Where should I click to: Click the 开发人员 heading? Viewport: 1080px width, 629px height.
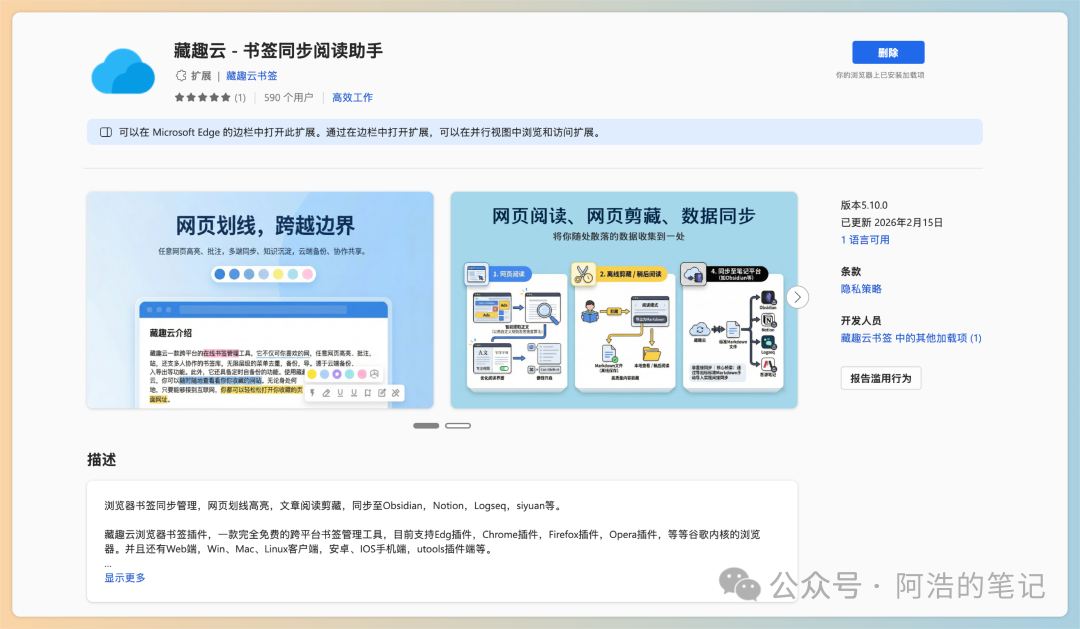(860, 321)
